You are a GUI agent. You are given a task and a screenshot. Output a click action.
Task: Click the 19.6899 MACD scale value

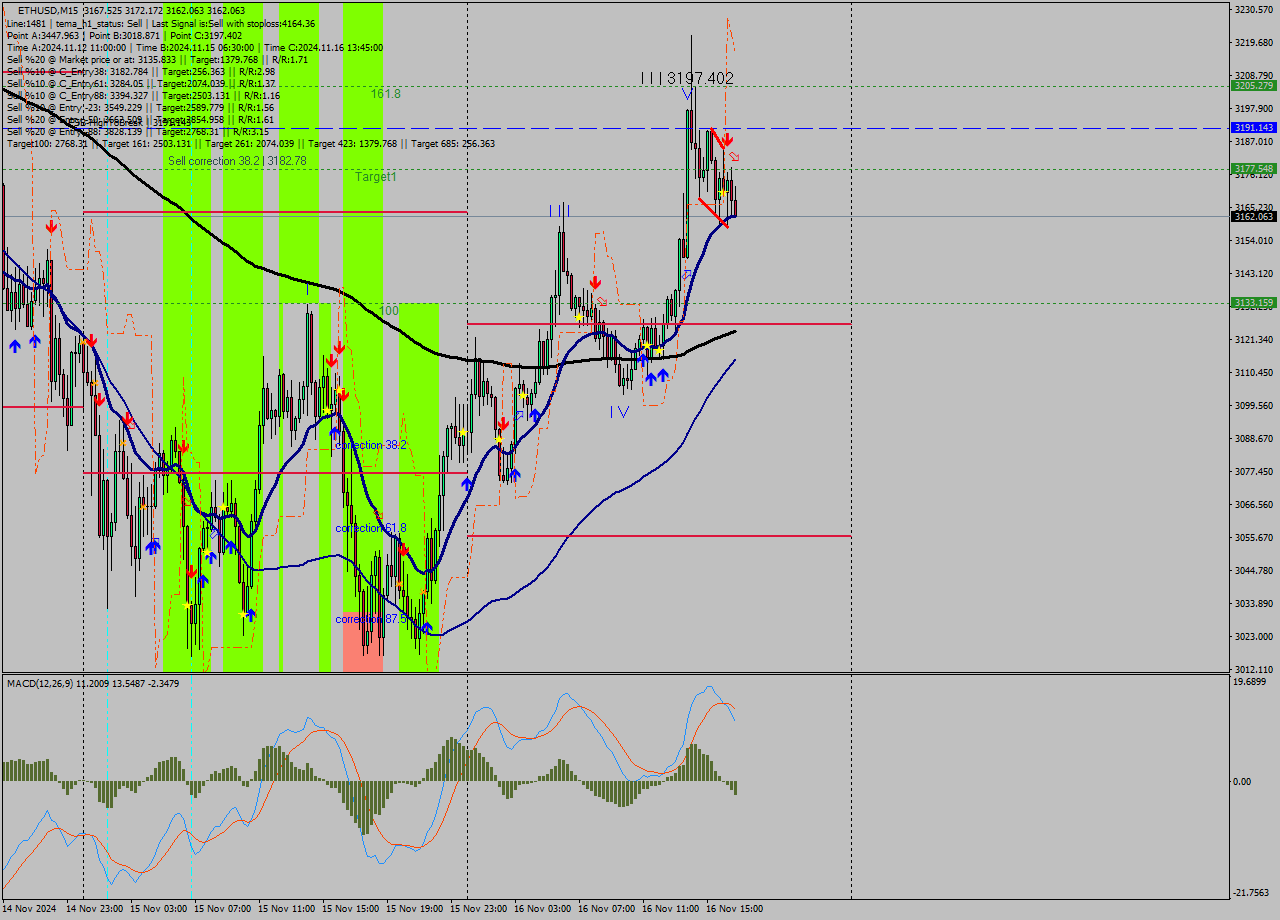[x=1250, y=682]
